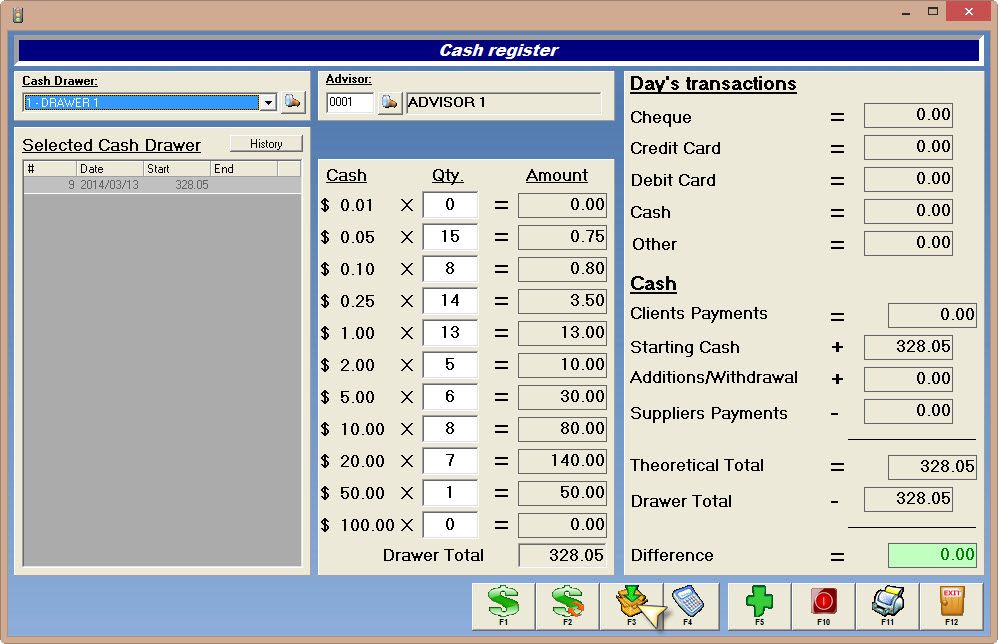Exit via the F12 door icon
The image size is (998, 644).
pyautogui.click(x=951, y=606)
